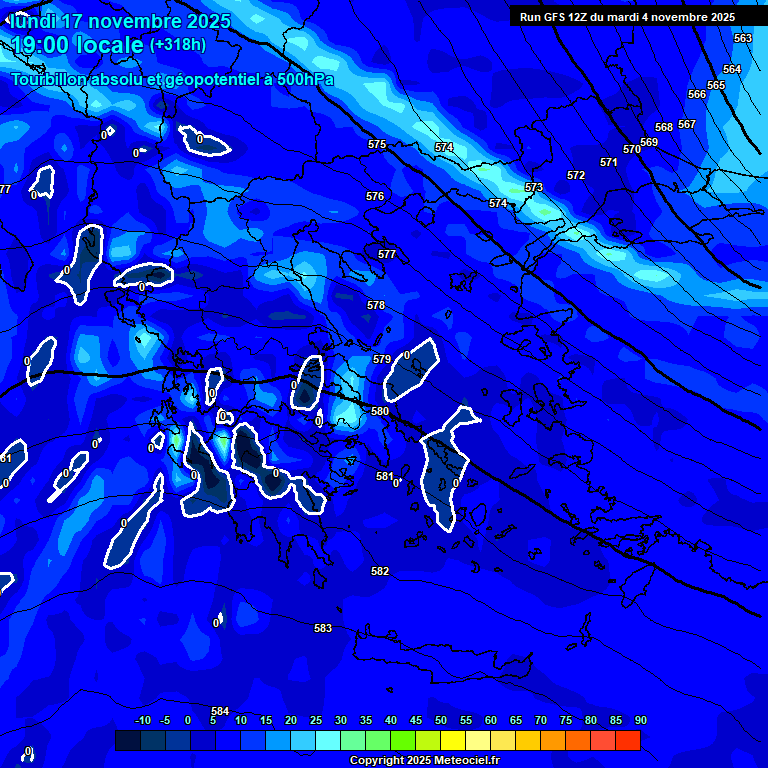The width and height of the screenshot is (768, 768).
Task: Click the 582 contour label on the map
Action: [x=380, y=571]
